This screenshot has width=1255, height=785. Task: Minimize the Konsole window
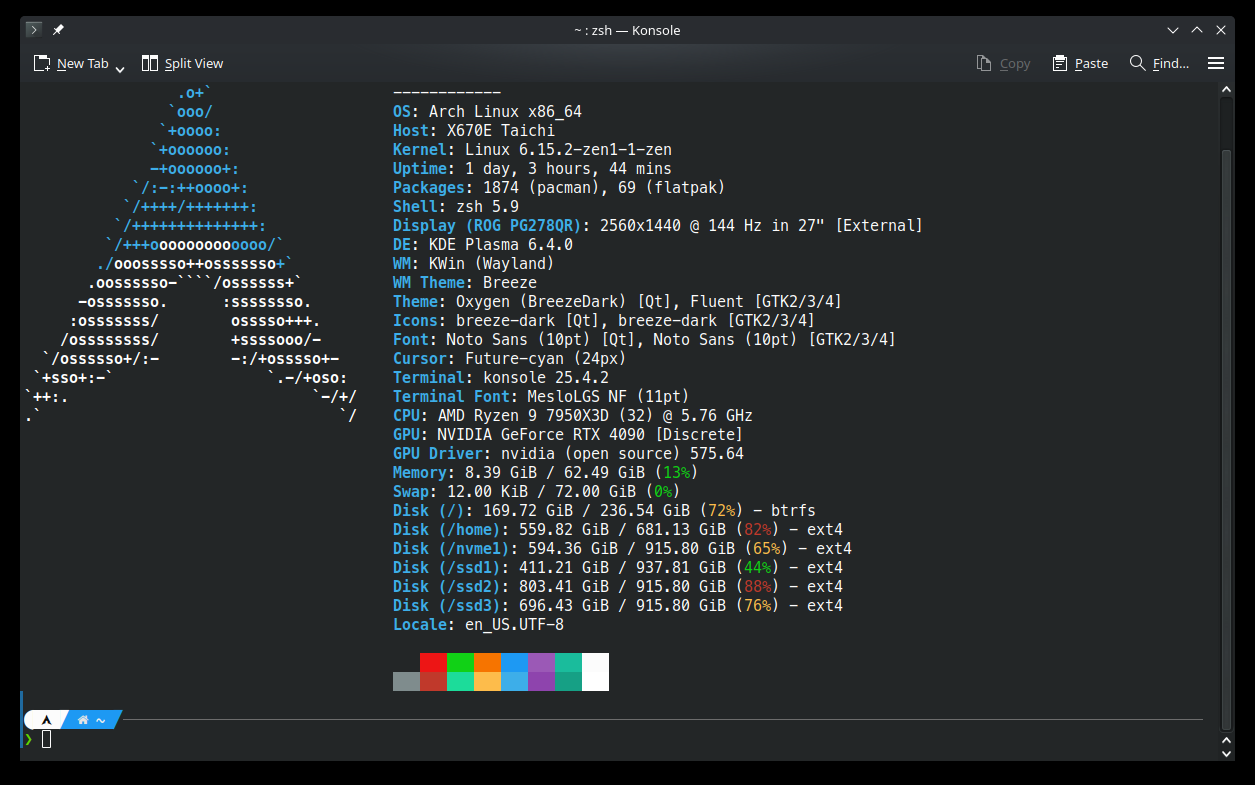pos(1173,30)
